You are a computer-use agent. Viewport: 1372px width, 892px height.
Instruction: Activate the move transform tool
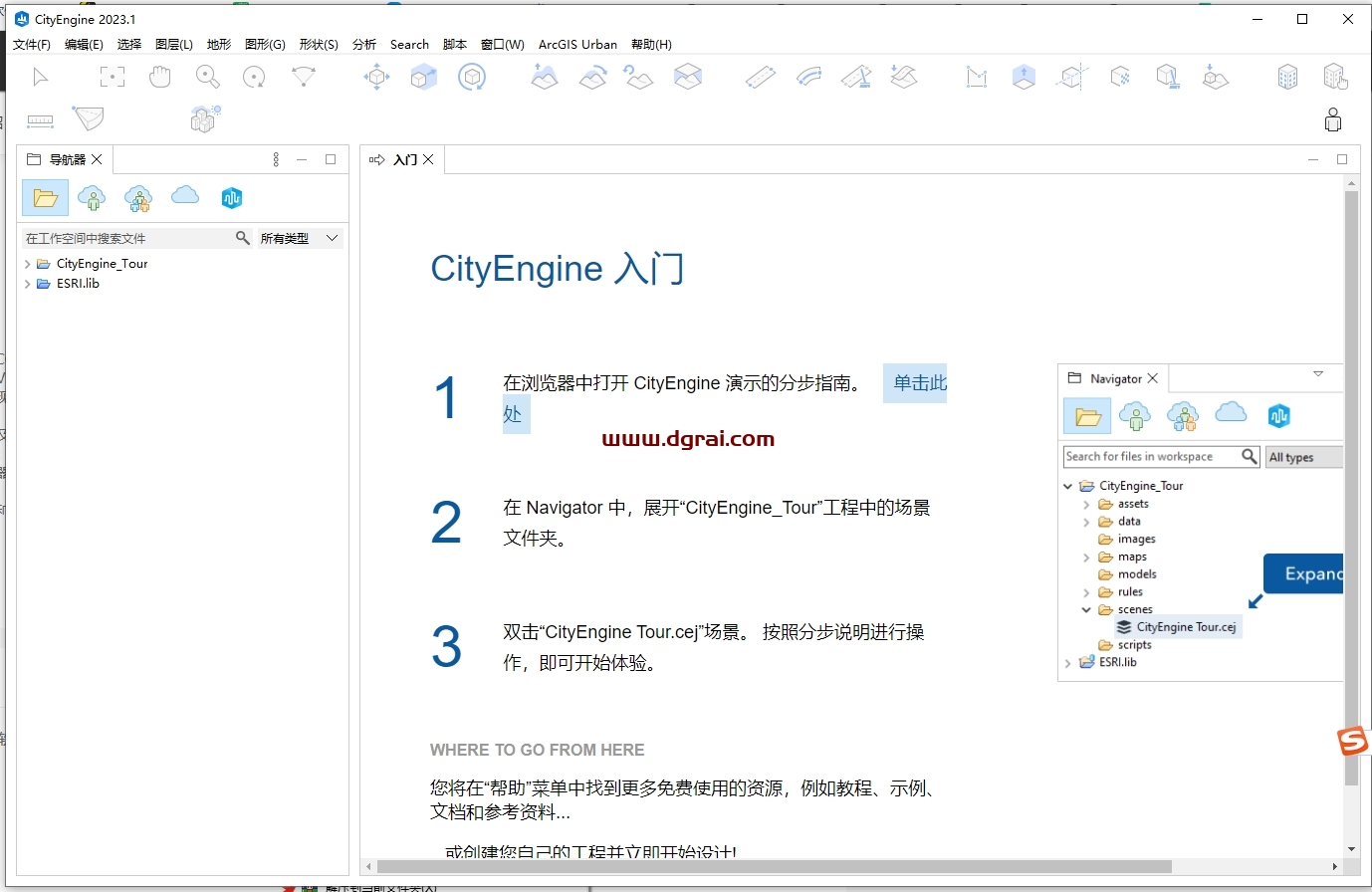tap(376, 77)
